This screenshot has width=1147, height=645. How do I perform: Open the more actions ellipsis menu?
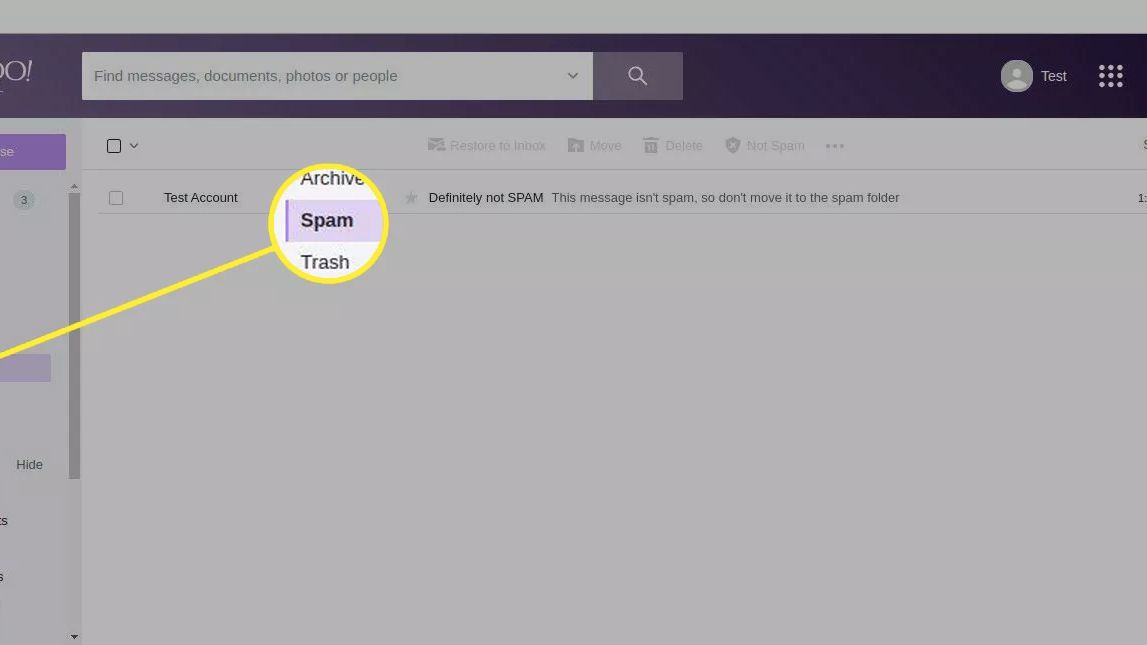(x=835, y=146)
